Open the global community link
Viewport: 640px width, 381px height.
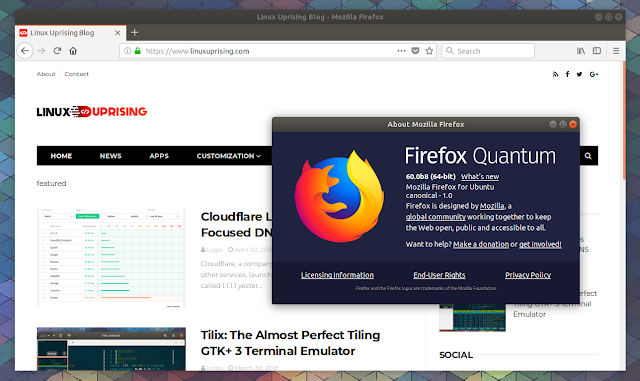436,217
